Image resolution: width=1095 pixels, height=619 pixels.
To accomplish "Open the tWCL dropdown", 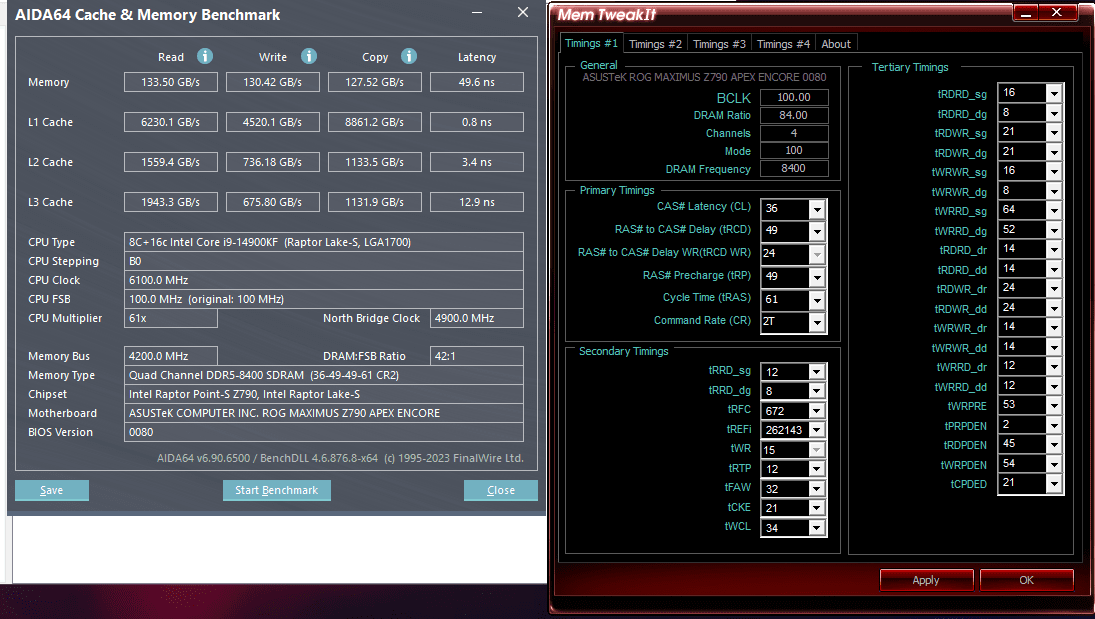I will pos(816,528).
